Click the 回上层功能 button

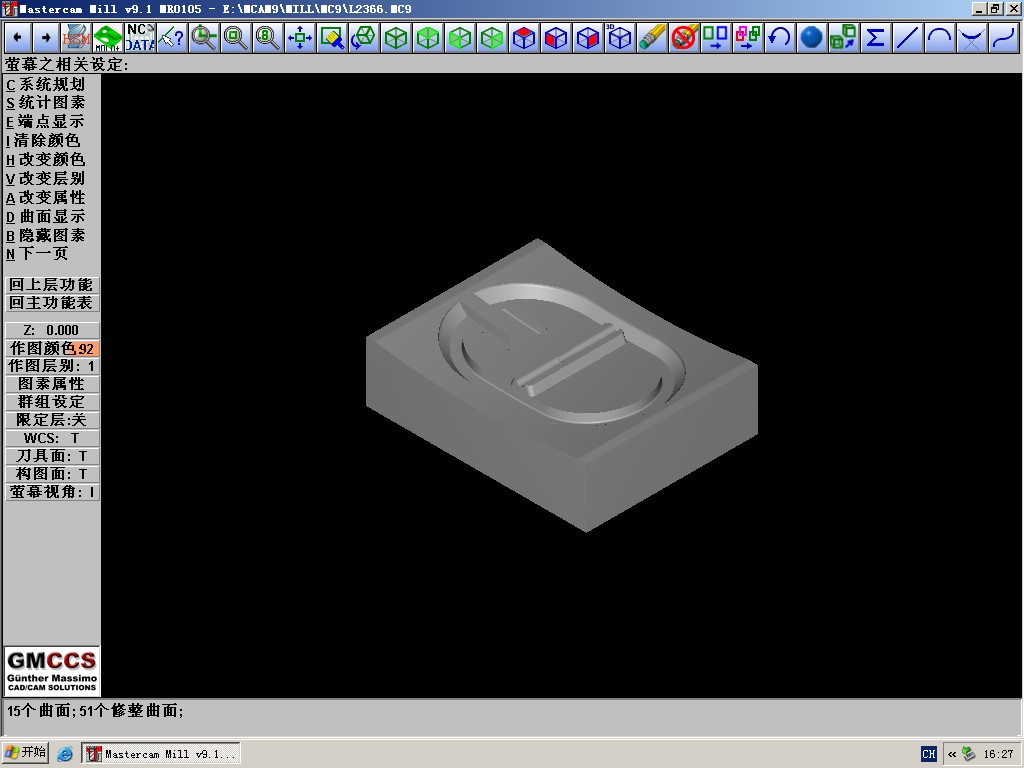(x=52, y=285)
